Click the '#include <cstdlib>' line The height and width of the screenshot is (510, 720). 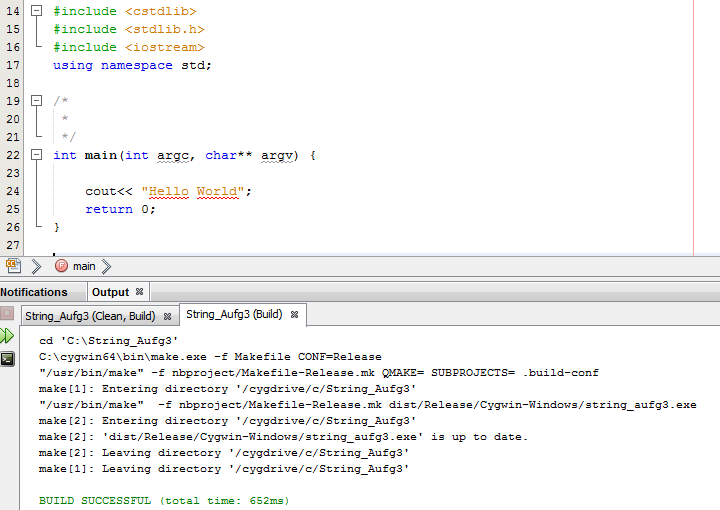pos(124,11)
